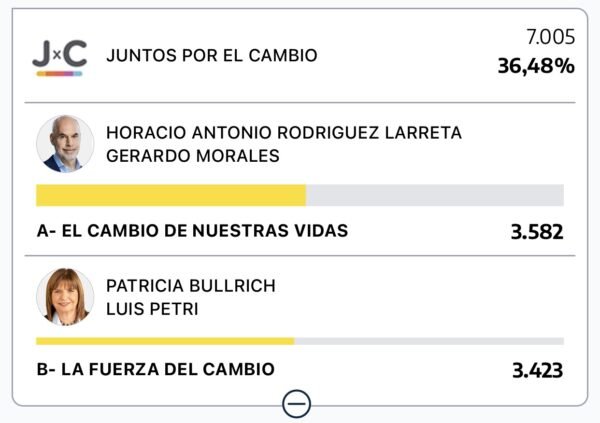This screenshot has height=423, width=600.
Task: Click the 3.582 vote count
Action: [537, 232]
